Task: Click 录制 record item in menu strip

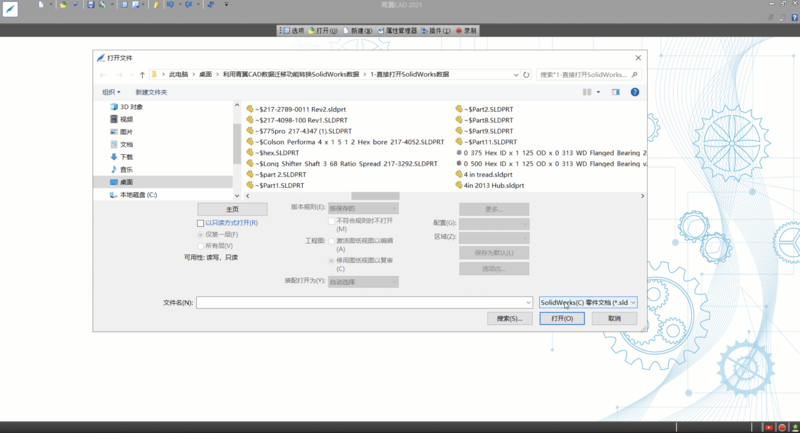Action: coord(466,31)
